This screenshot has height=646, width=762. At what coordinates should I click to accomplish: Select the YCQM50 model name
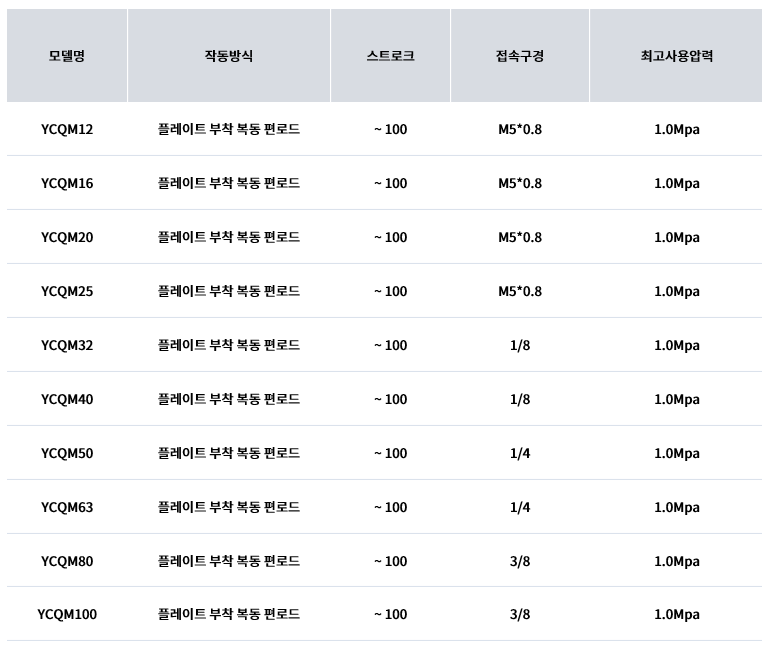(67, 453)
